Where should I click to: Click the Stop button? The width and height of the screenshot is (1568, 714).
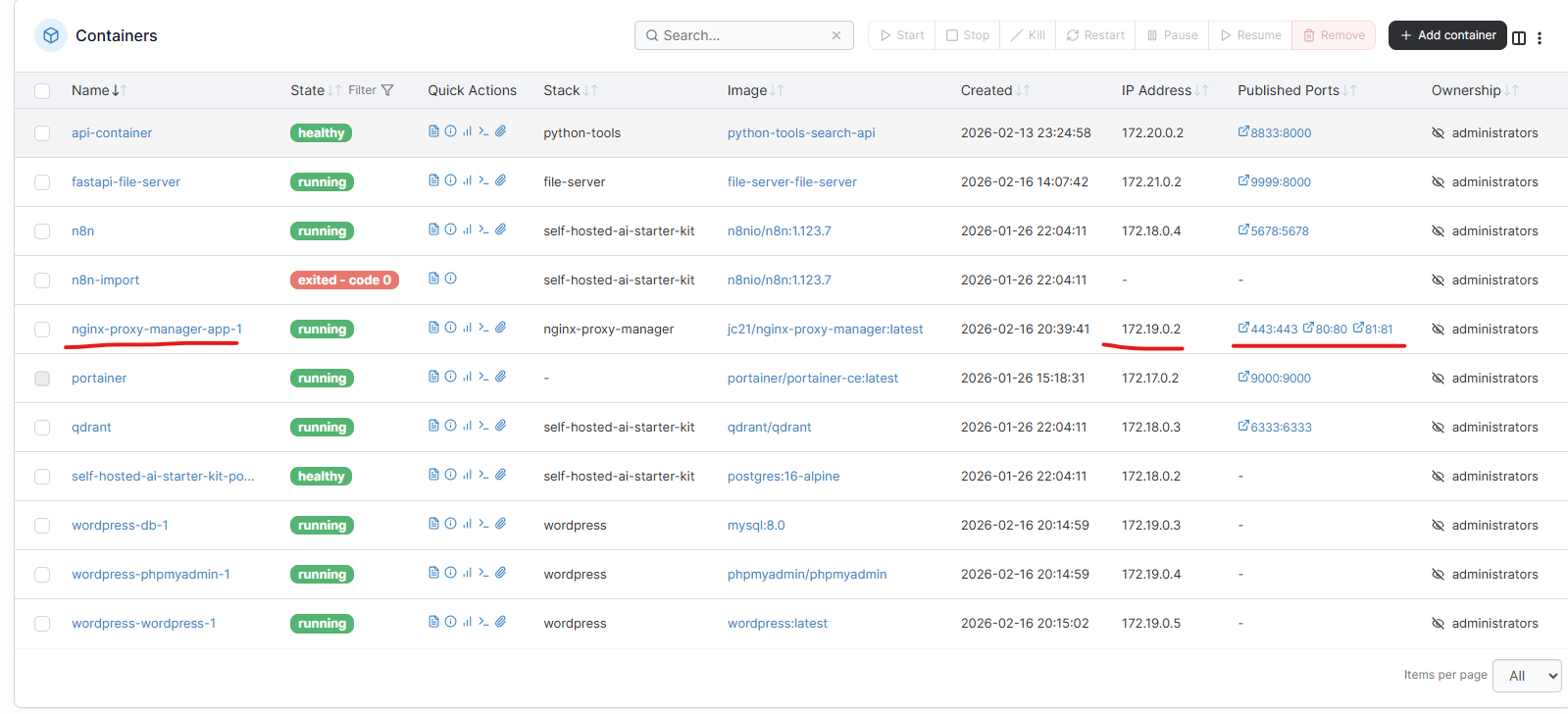tap(968, 35)
